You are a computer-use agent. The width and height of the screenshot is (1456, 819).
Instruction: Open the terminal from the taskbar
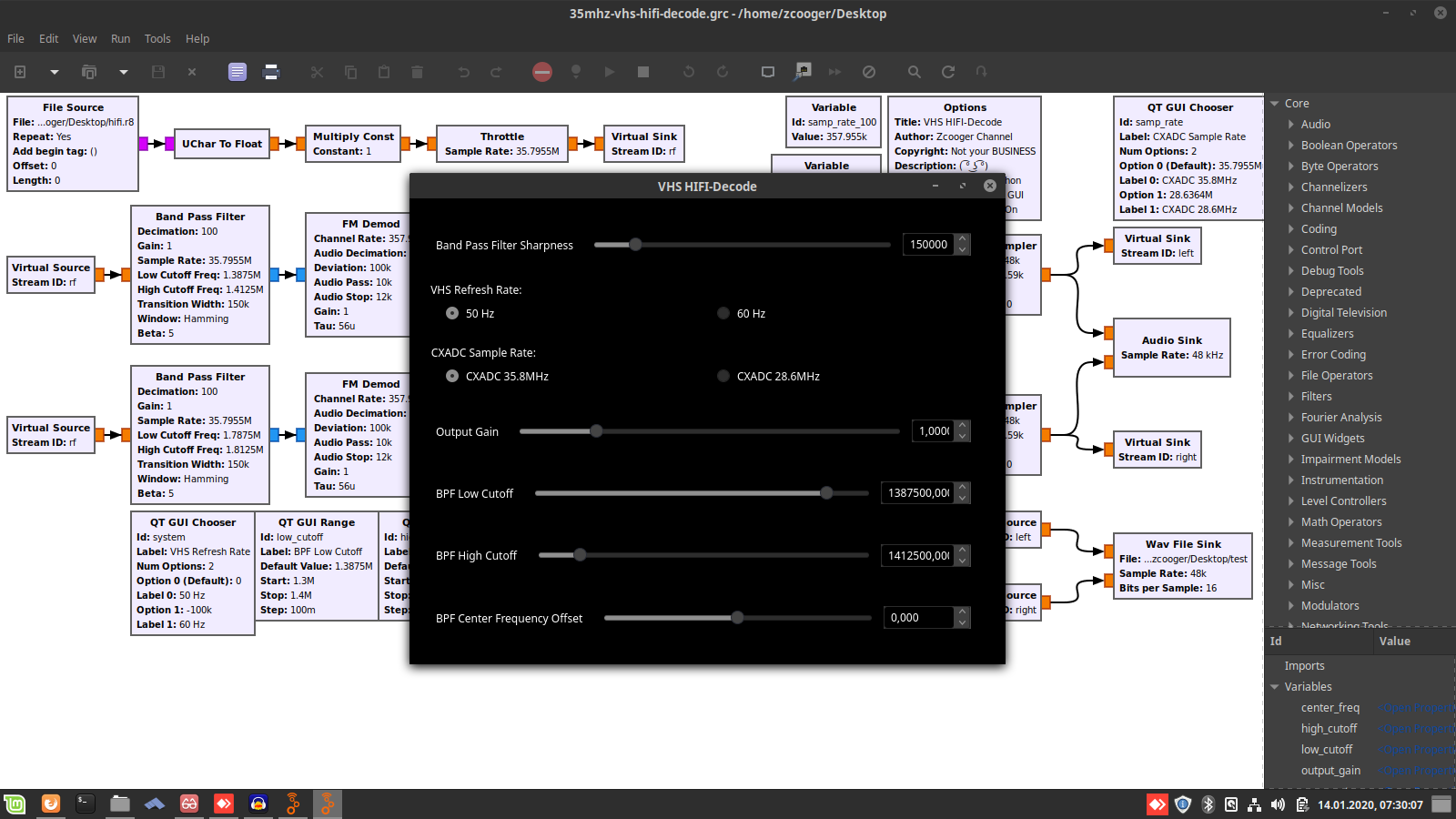pos(85,804)
